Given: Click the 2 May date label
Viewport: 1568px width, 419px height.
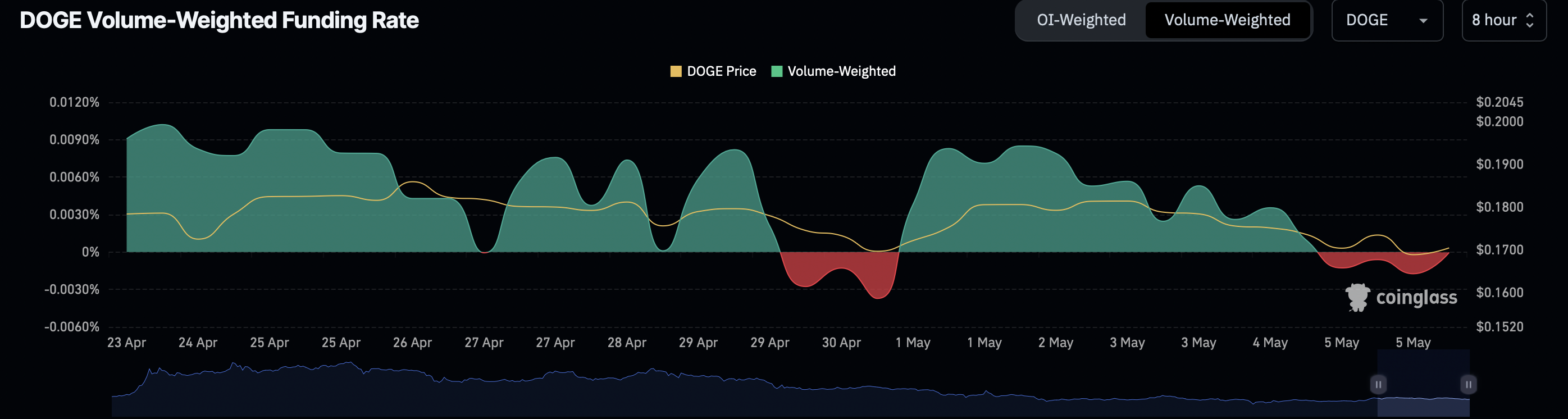Looking at the screenshot, I should [1056, 342].
